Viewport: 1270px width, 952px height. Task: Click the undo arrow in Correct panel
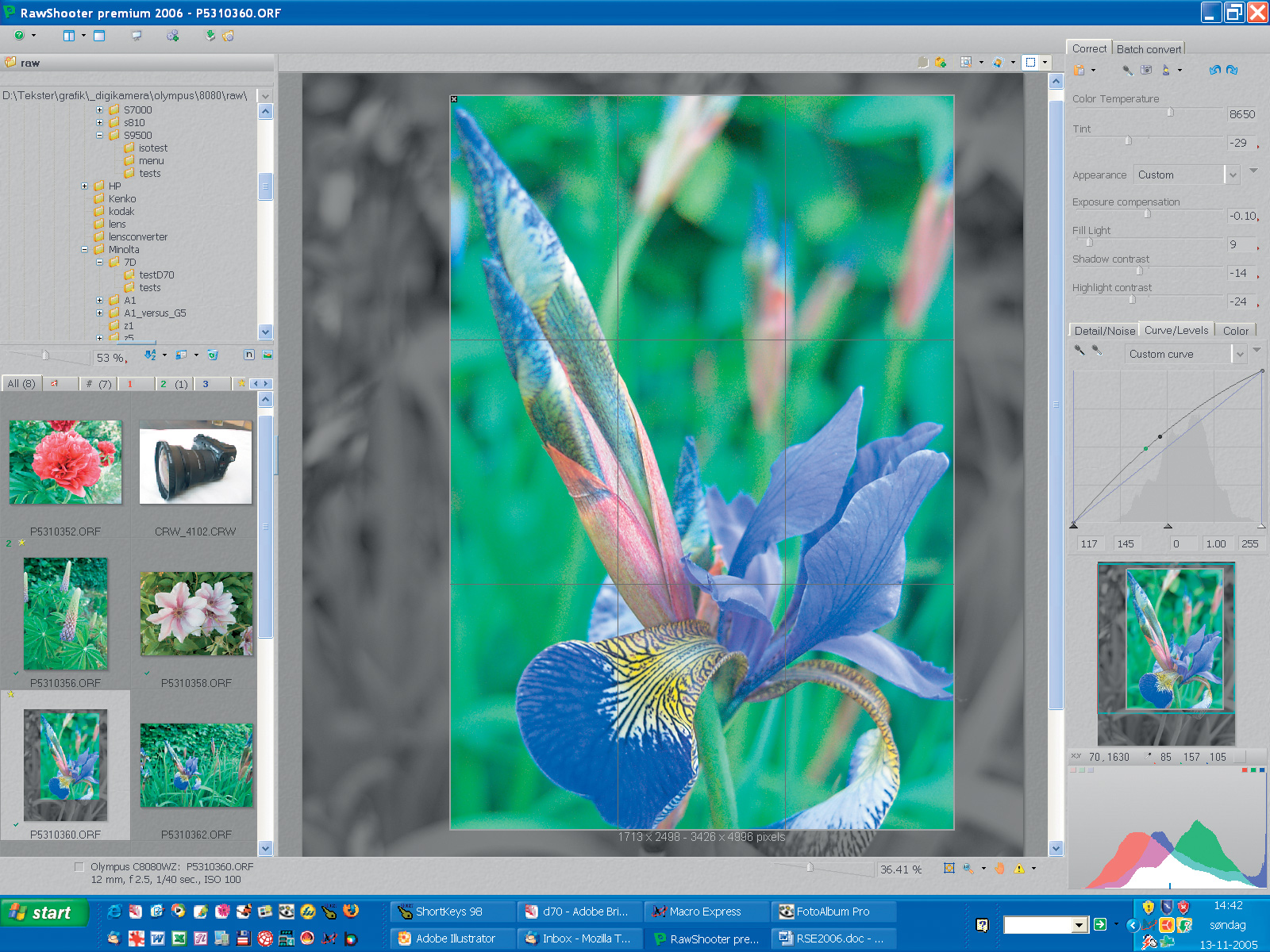pos(1214,70)
